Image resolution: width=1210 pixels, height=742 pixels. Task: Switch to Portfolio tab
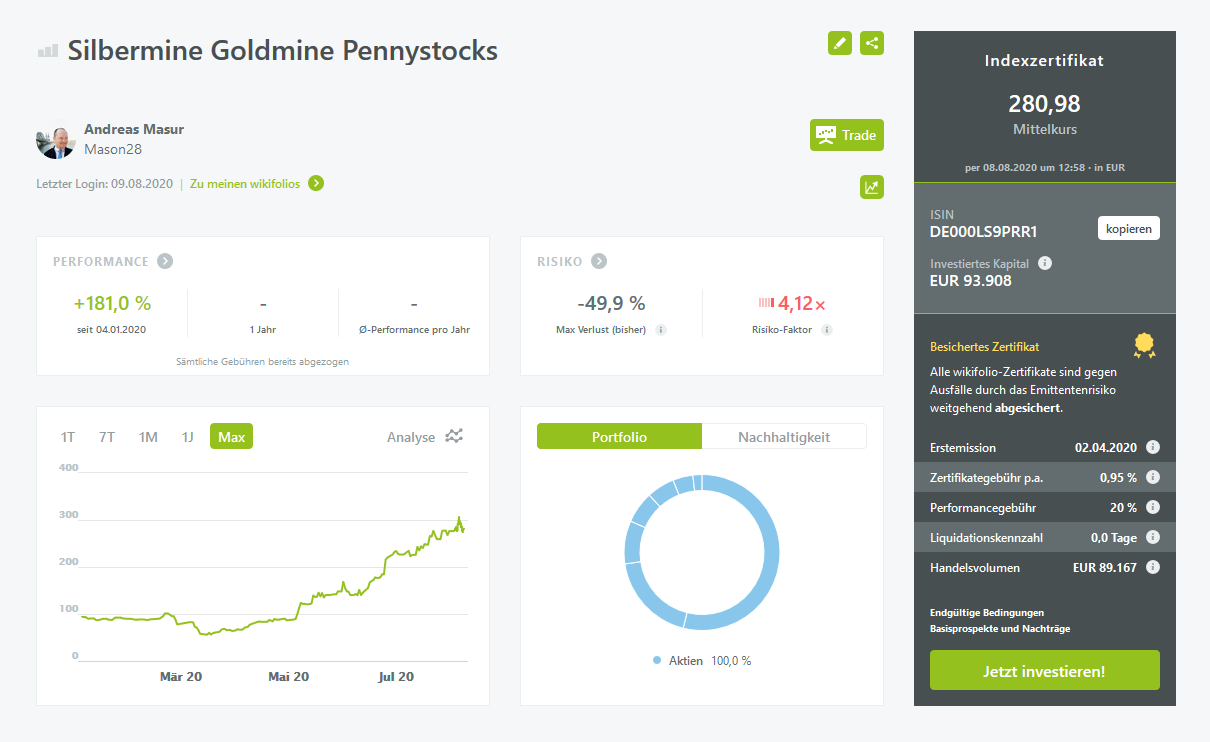pyautogui.click(x=620, y=437)
